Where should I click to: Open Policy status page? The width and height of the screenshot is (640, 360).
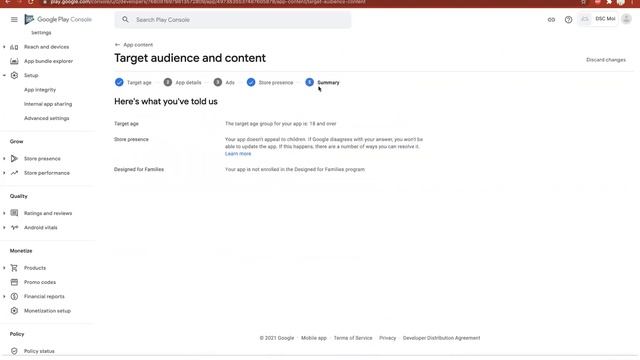39,351
